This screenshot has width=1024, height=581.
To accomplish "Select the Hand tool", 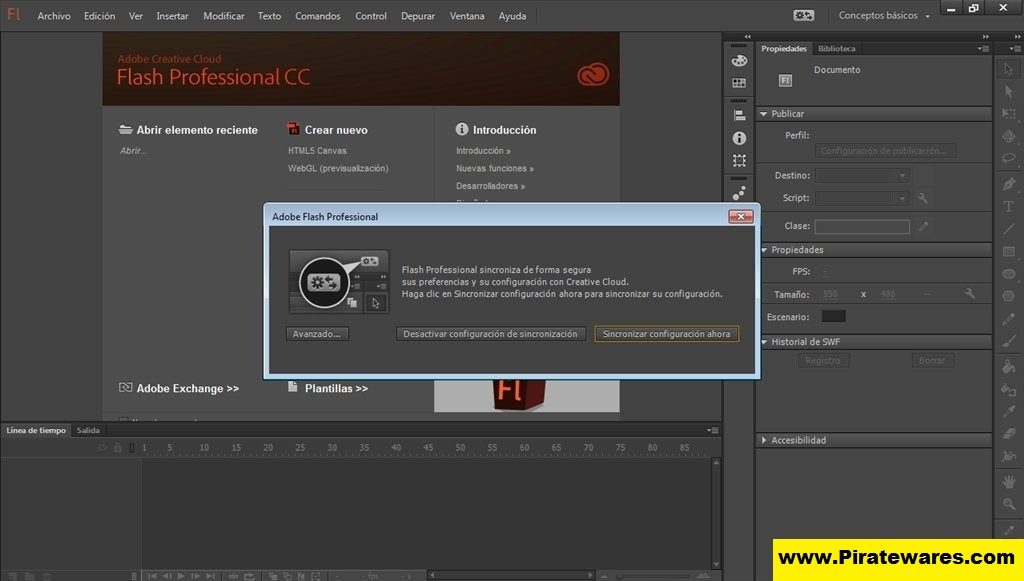I will (1008, 482).
